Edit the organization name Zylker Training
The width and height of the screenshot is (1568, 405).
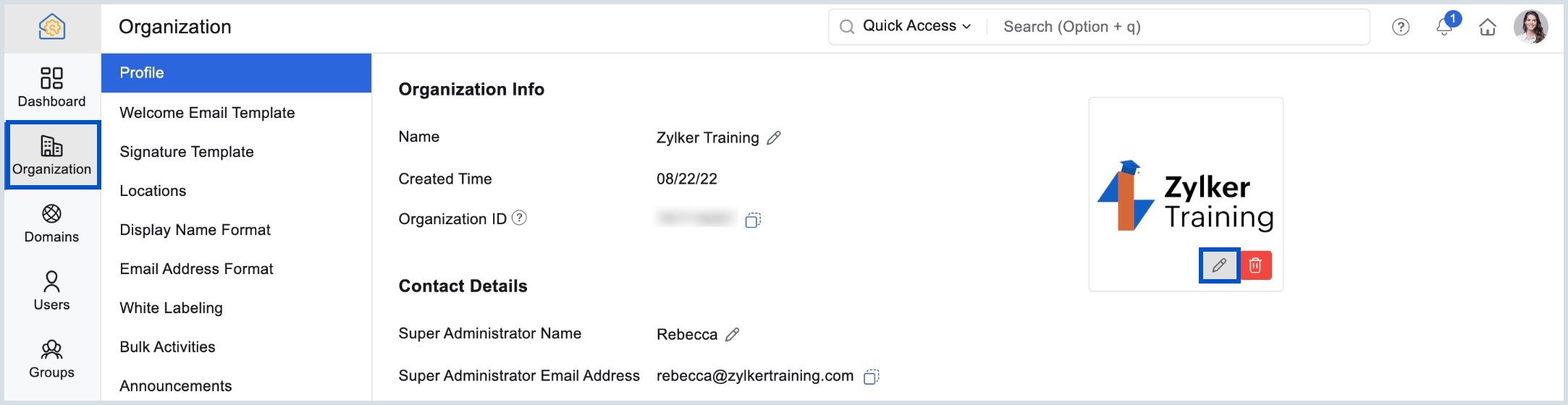pyautogui.click(x=774, y=137)
